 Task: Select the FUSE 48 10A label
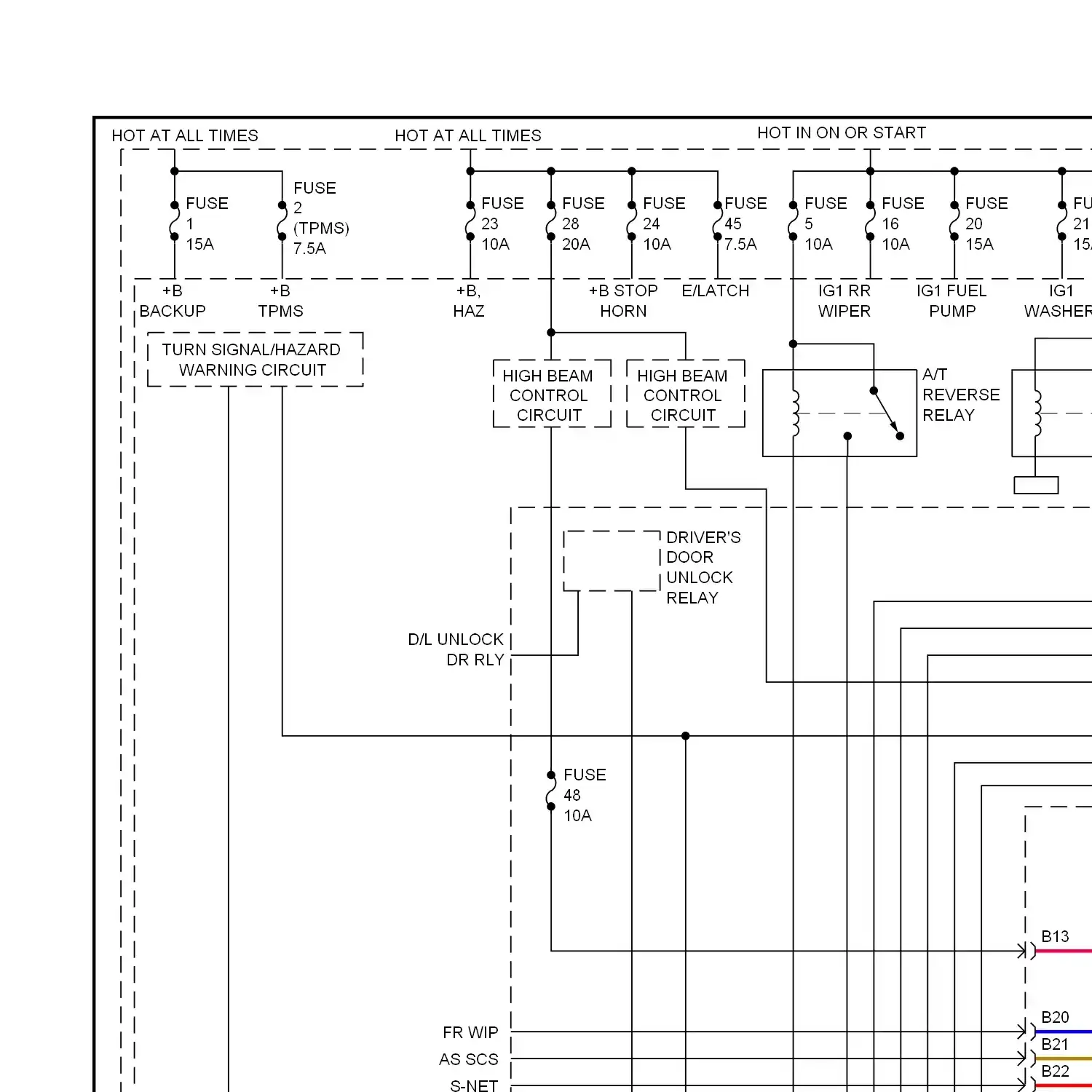click(x=585, y=795)
